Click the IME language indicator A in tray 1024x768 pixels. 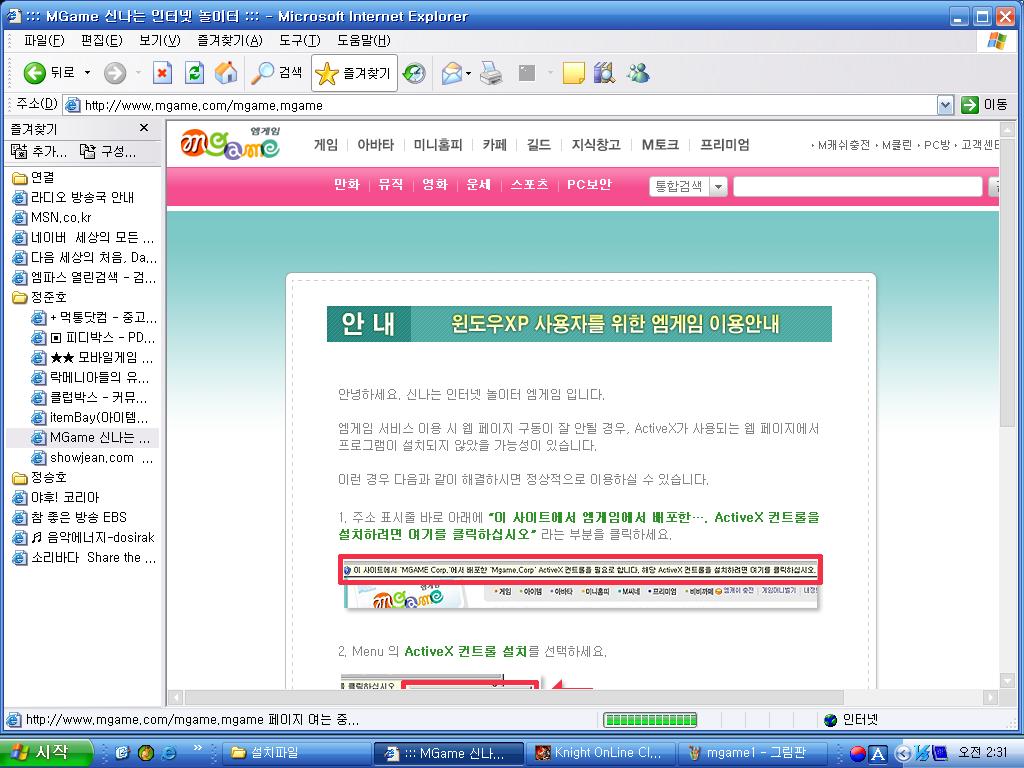[878, 754]
